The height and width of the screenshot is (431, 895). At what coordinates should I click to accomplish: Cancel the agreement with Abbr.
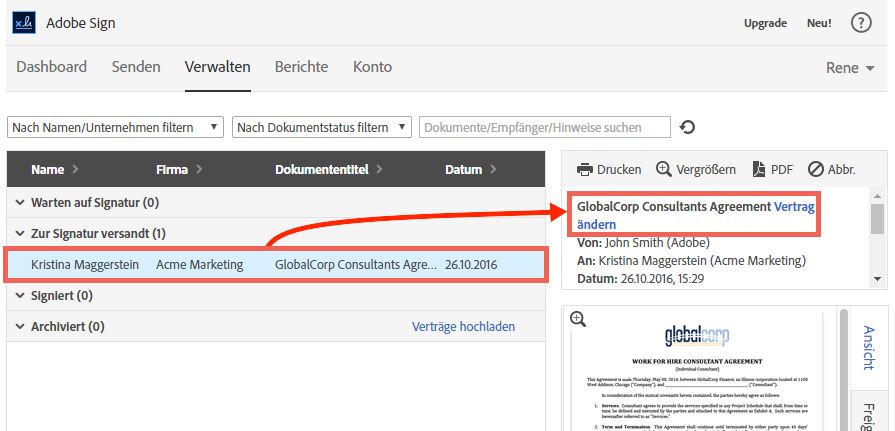coord(832,170)
